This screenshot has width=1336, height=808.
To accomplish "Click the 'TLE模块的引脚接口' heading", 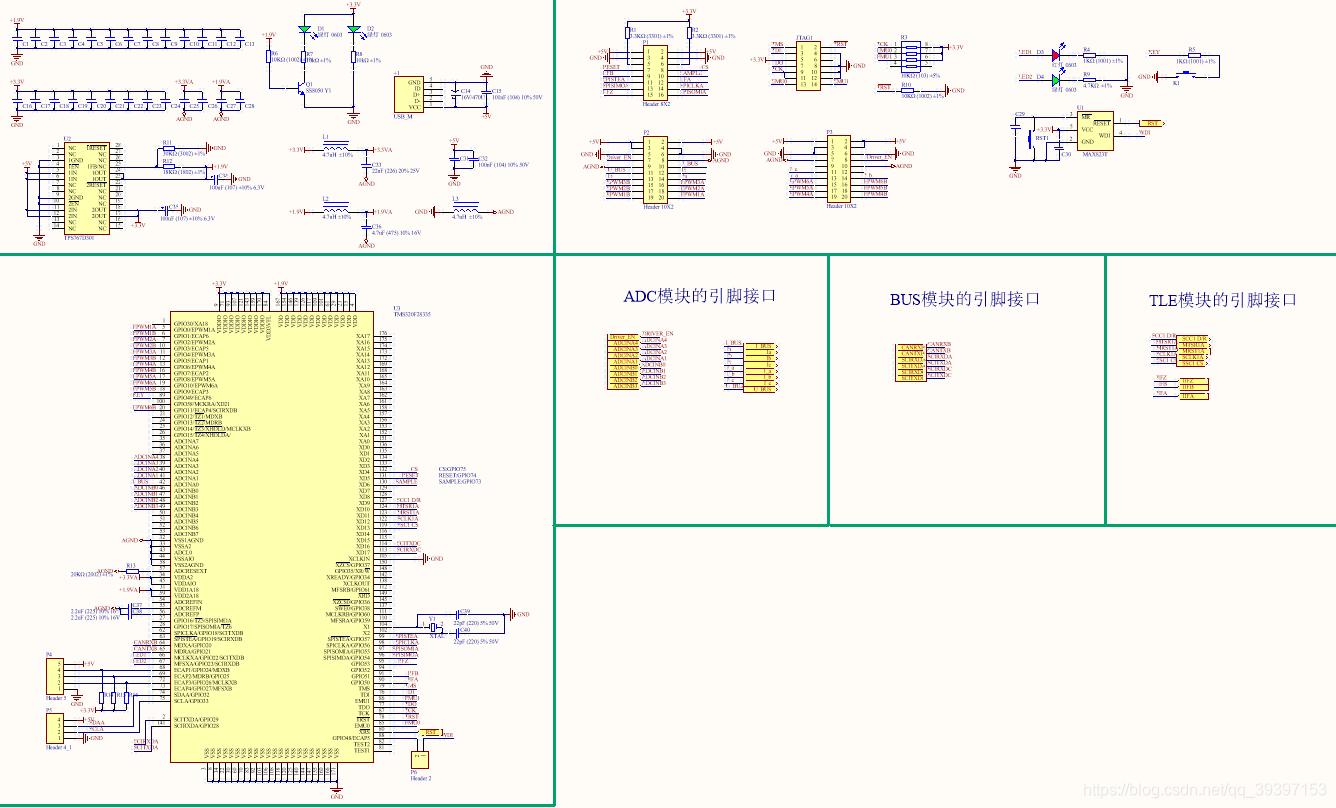I will point(1223,299).
